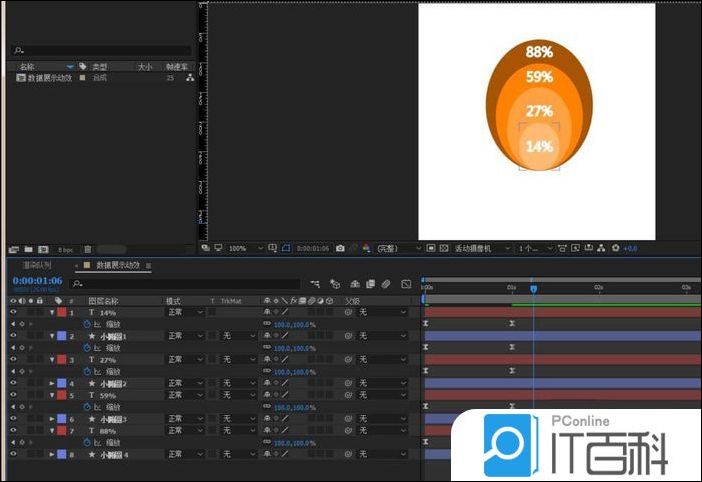The image size is (702, 482).
Task: Click the red label color of layer 1 14%
Action: click(x=62, y=312)
